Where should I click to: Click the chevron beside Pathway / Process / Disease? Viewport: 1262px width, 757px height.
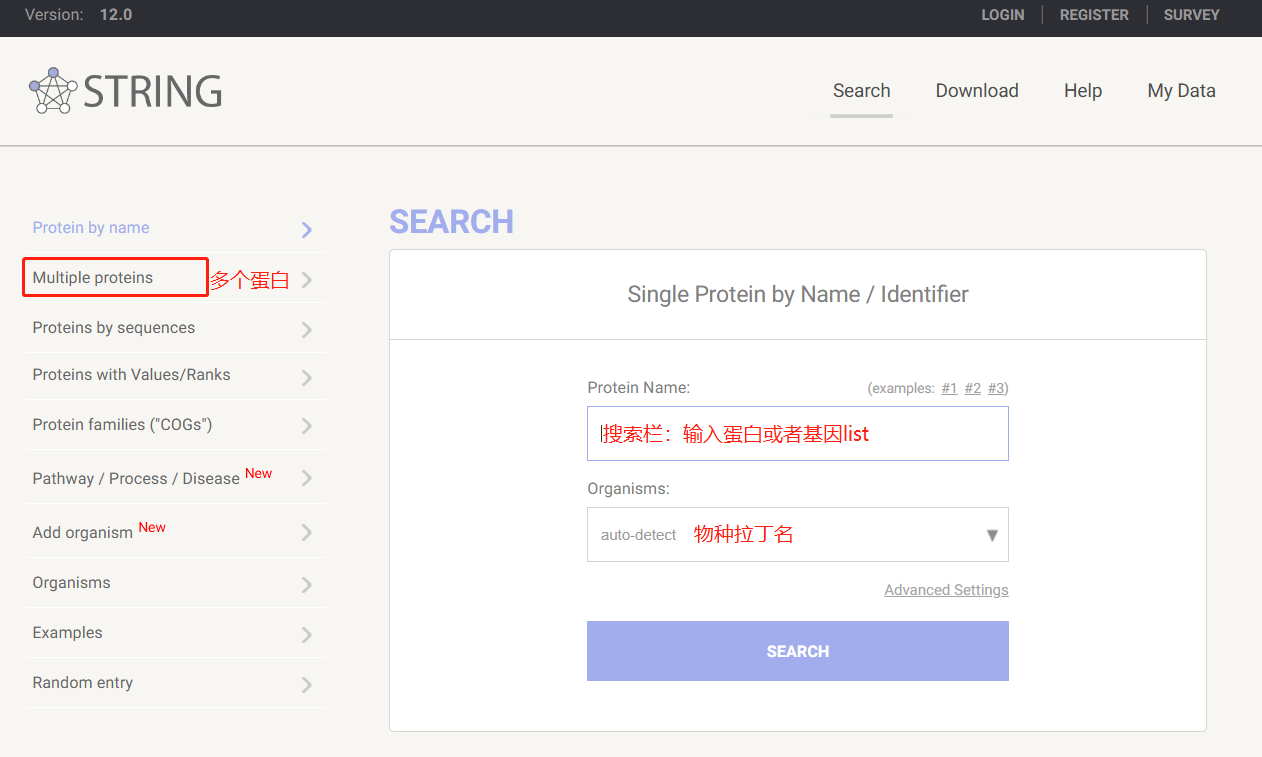307,479
